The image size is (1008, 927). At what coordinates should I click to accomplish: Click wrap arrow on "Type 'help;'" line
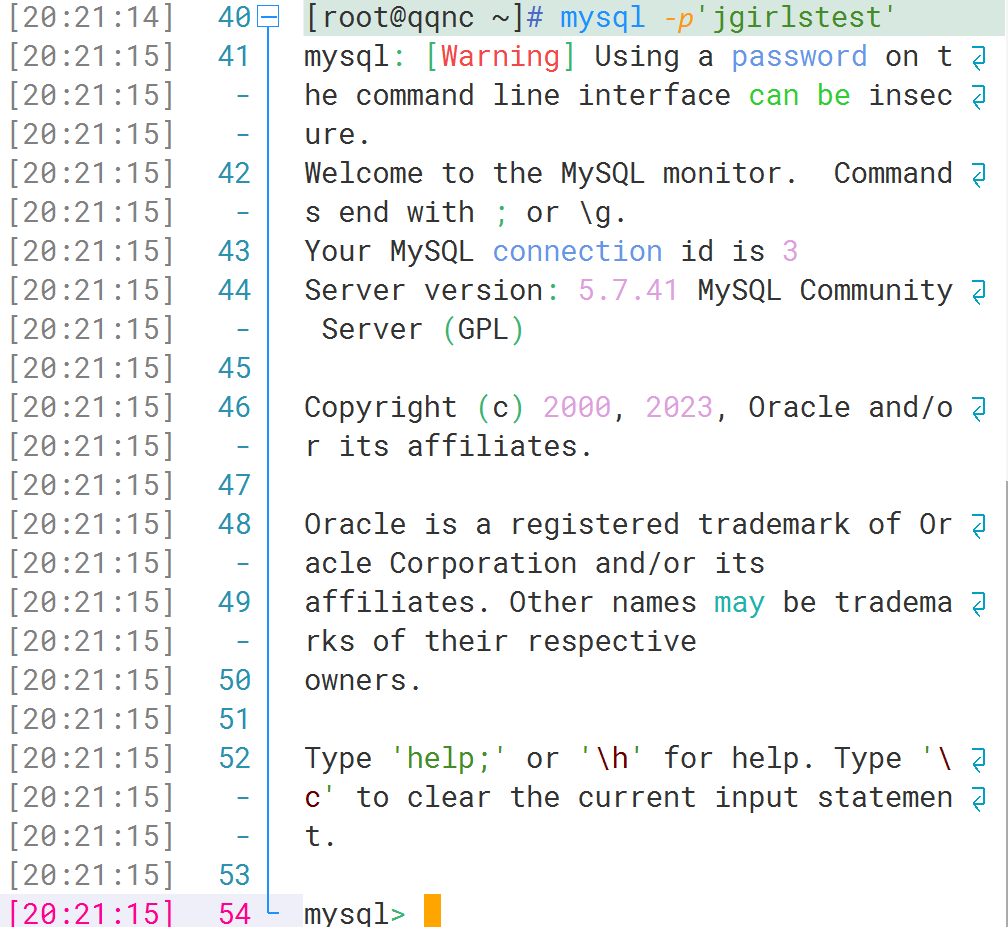pyautogui.click(x=978, y=760)
